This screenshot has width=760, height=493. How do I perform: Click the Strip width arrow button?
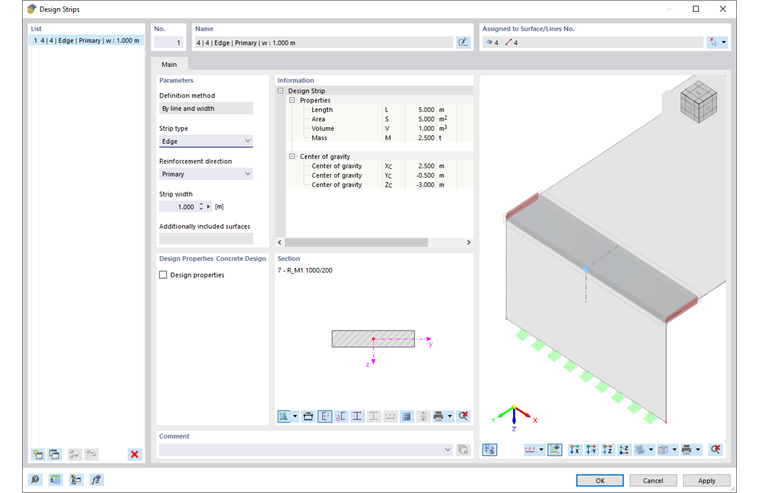[x=208, y=207]
